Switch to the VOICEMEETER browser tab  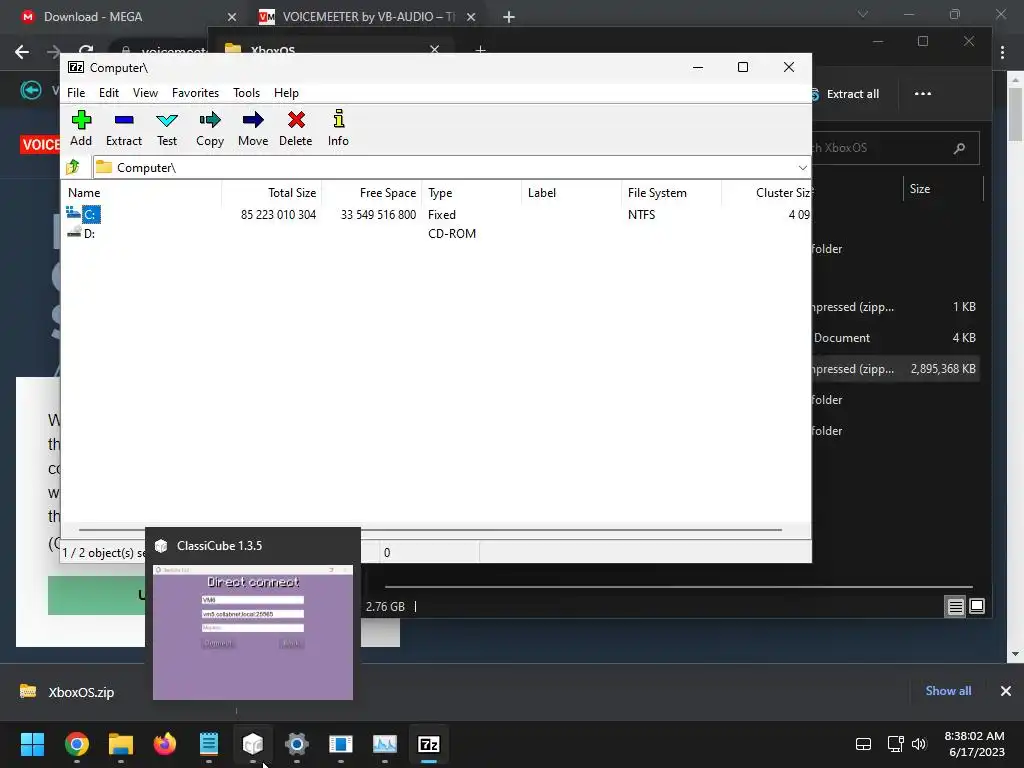pyautogui.click(x=367, y=17)
